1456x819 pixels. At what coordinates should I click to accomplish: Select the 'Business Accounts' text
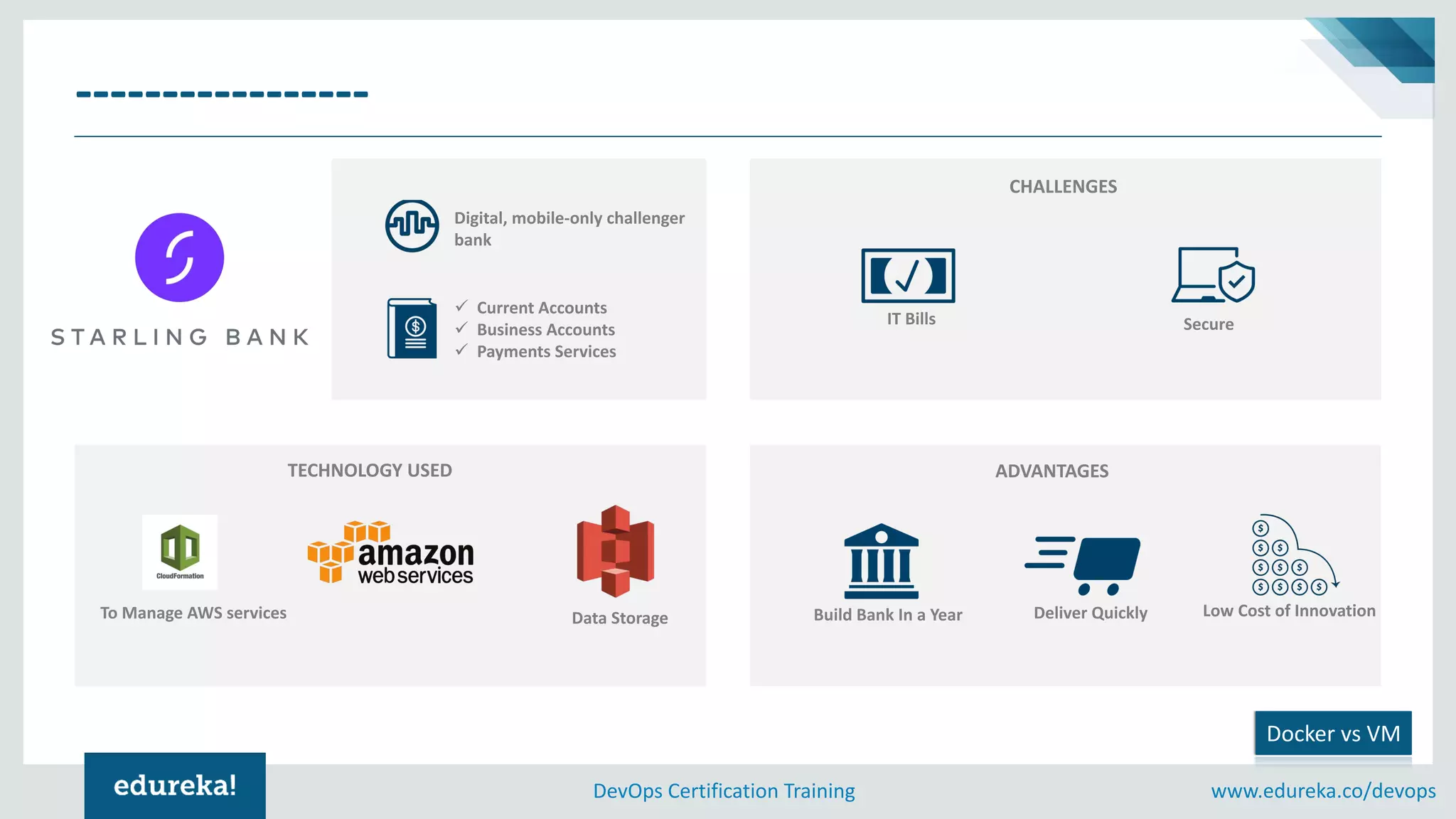point(546,330)
